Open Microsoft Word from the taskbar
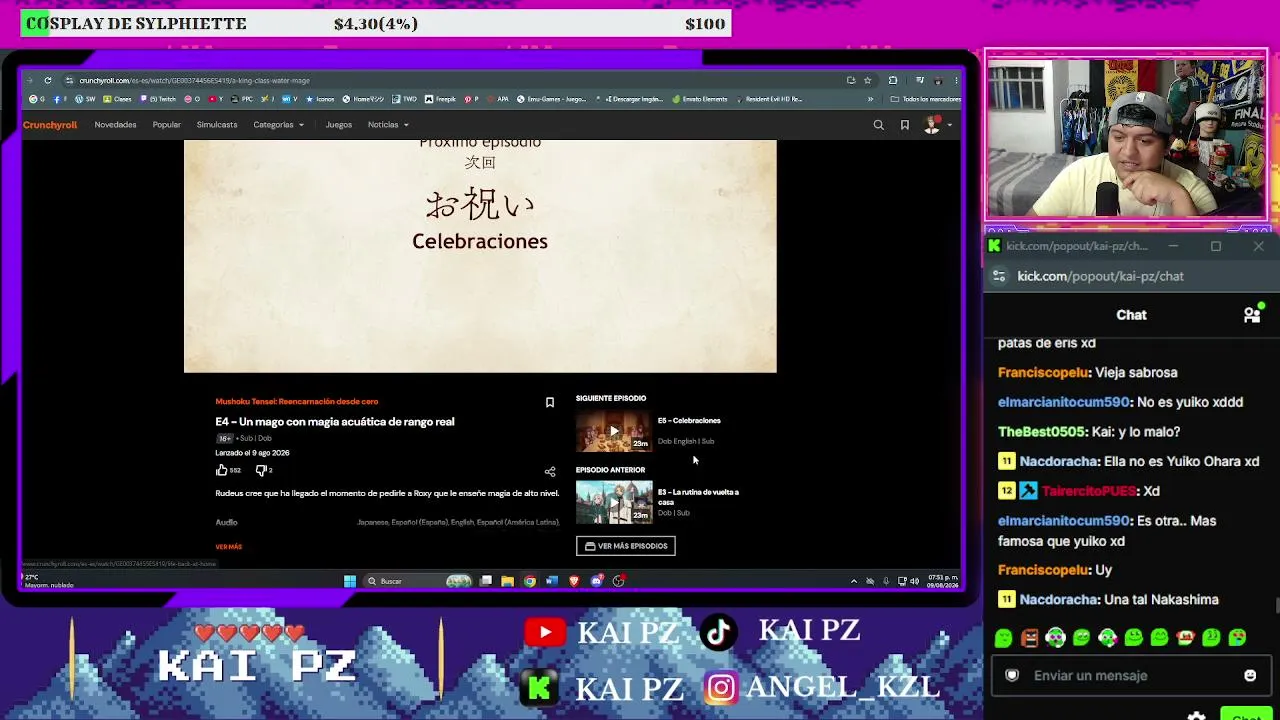Screen dimensions: 1280x720 coord(551,581)
